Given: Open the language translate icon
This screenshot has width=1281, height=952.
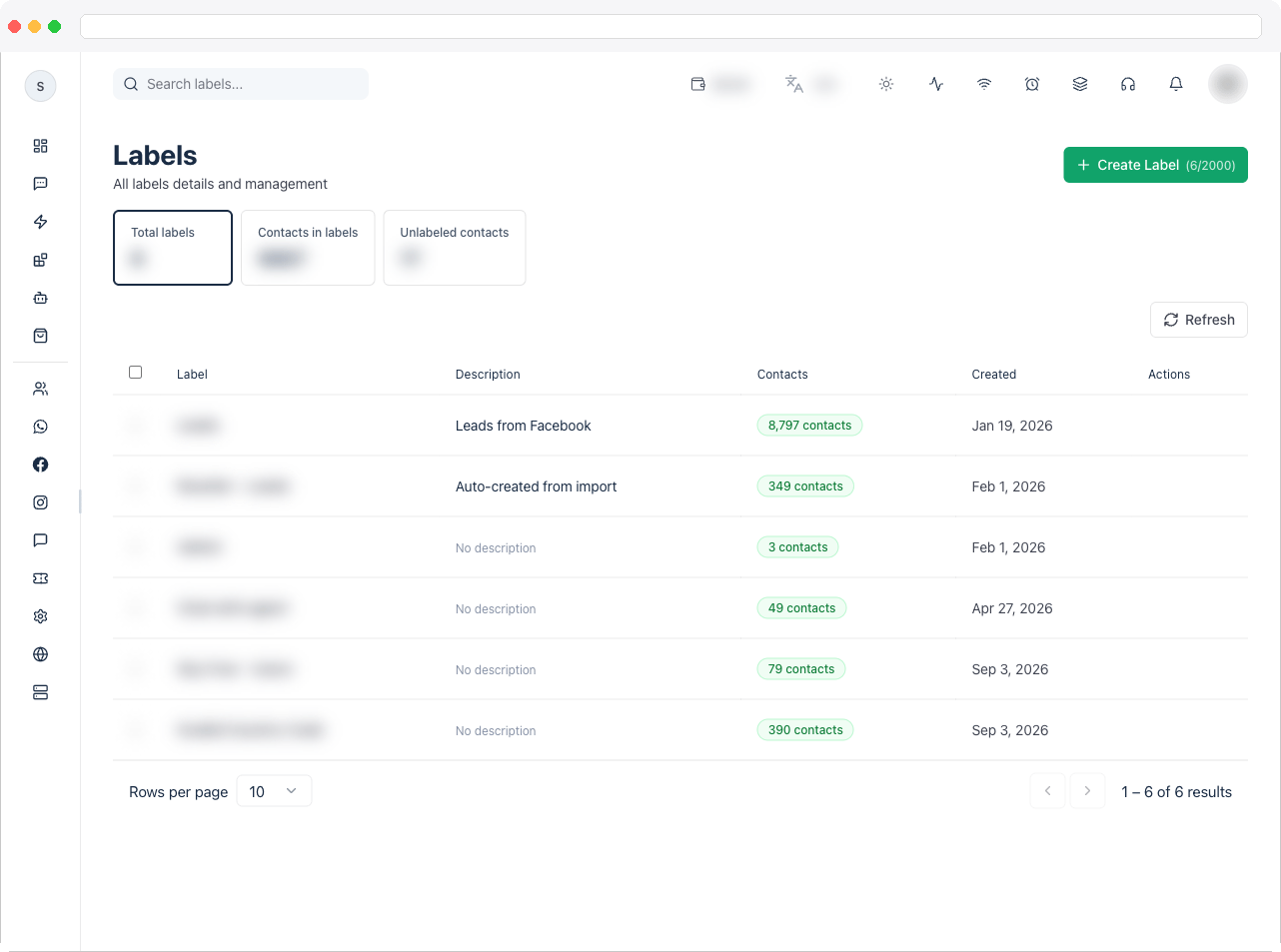Looking at the screenshot, I should point(794,84).
